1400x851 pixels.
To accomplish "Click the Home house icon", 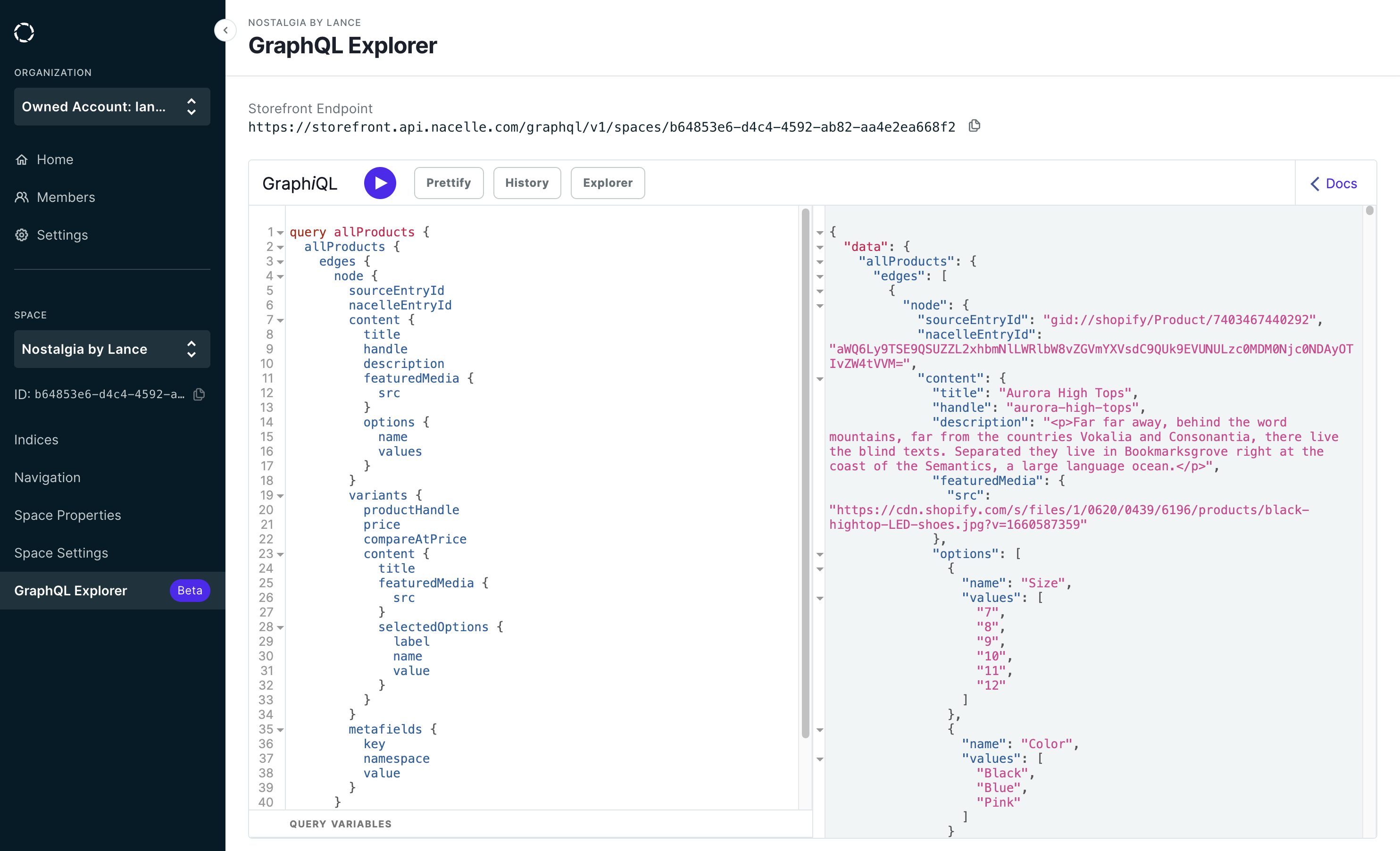I will pyautogui.click(x=22, y=159).
